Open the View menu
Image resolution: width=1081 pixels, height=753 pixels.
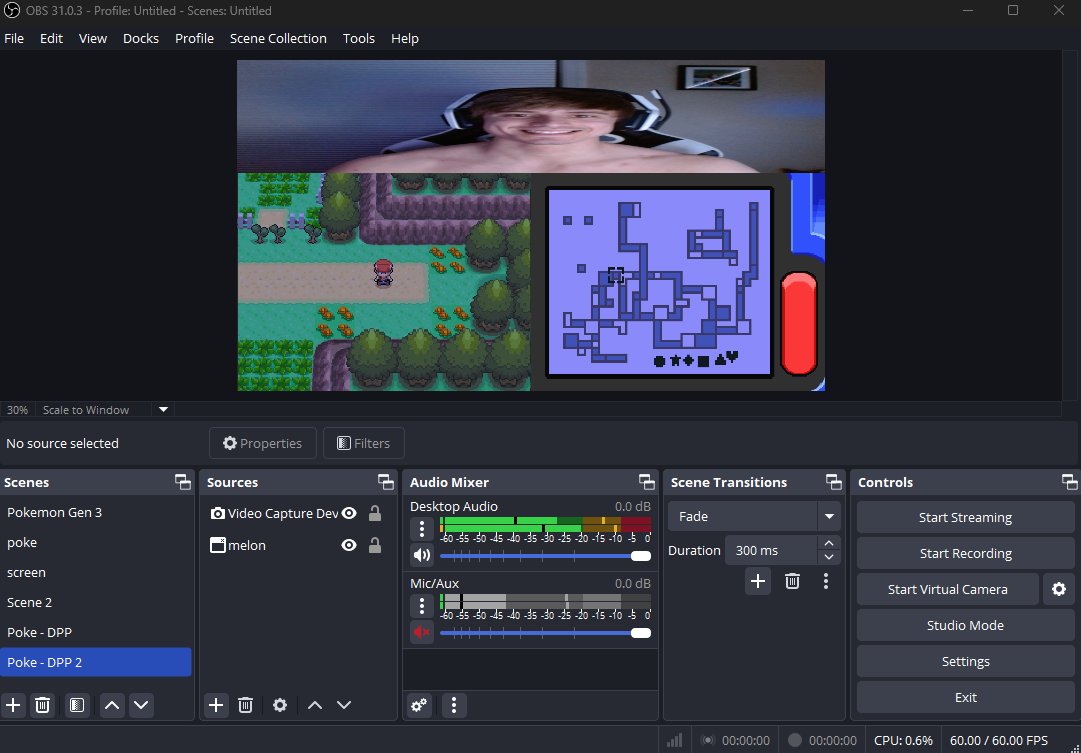tap(92, 39)
